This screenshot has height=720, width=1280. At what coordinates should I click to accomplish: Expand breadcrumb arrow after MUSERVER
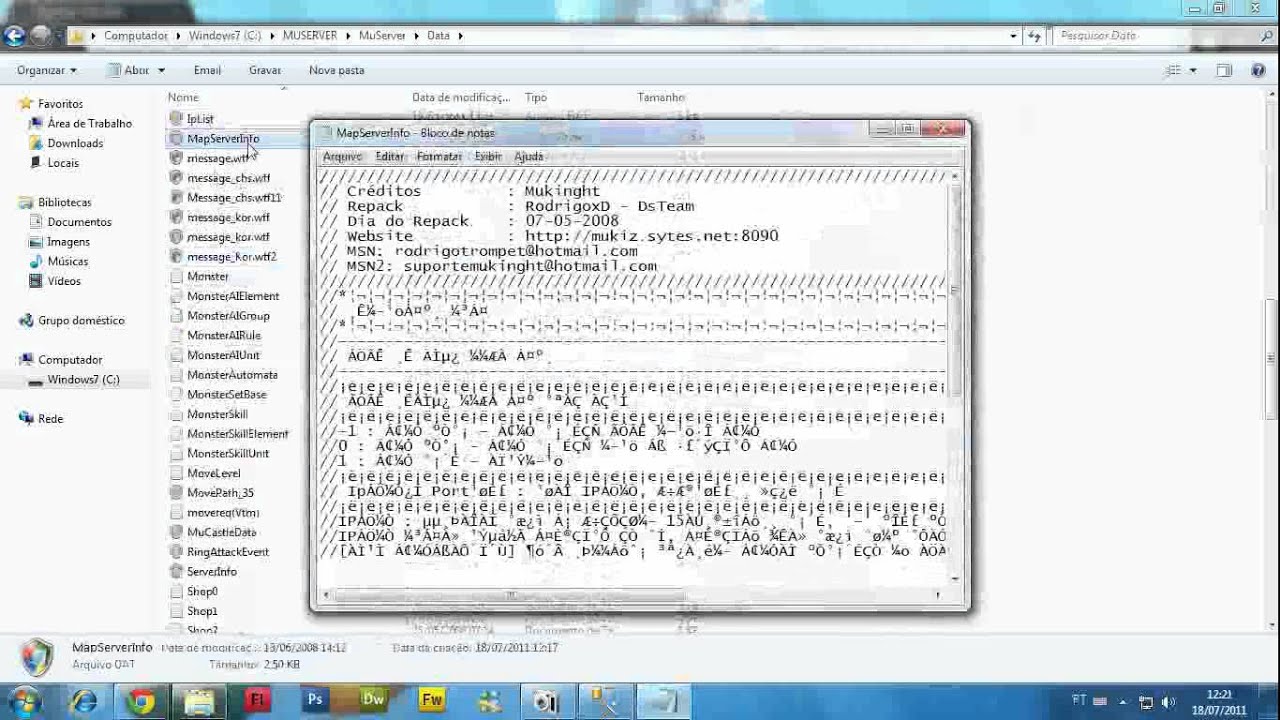(350, 35)
